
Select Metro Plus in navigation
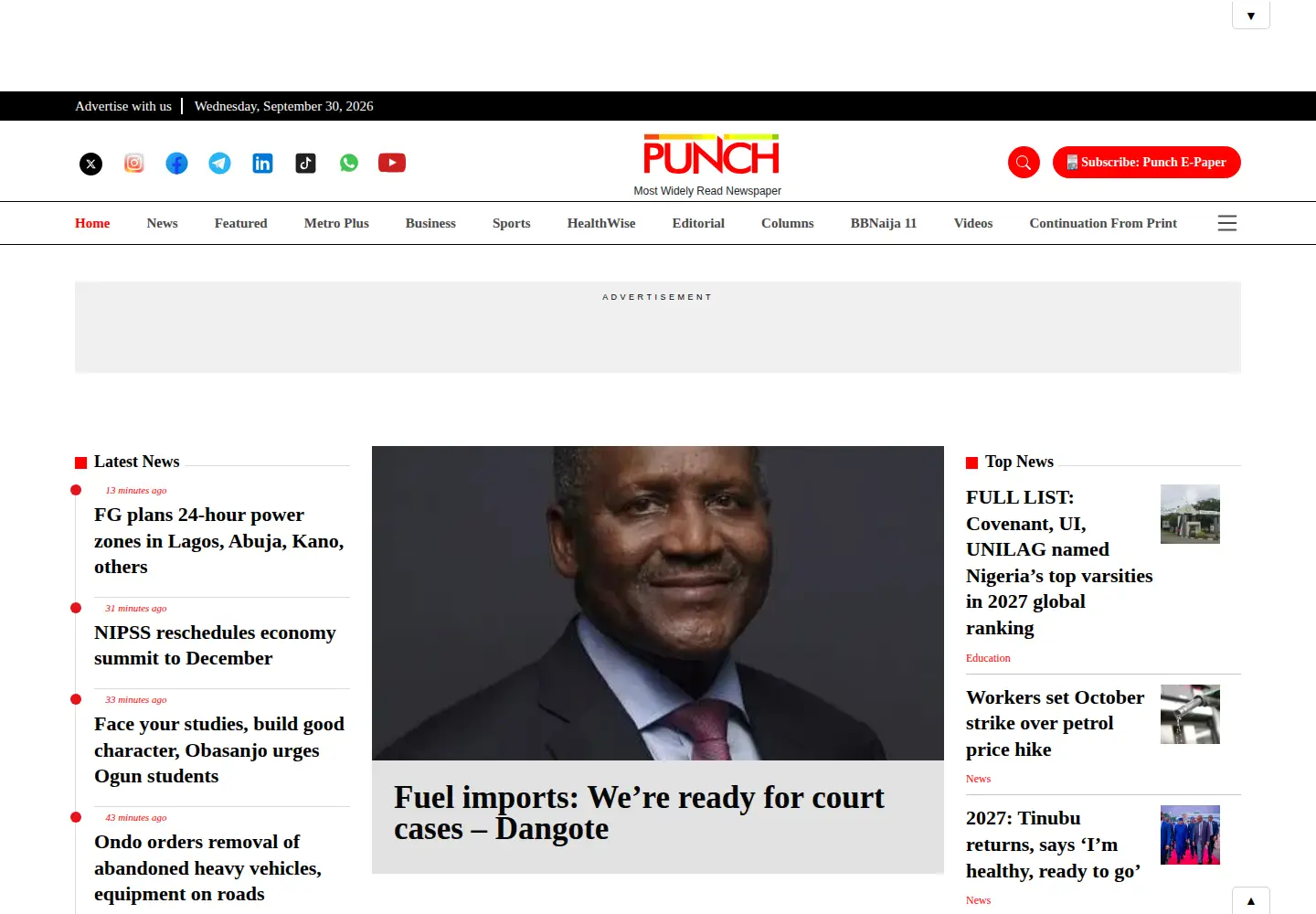point(336,223)
